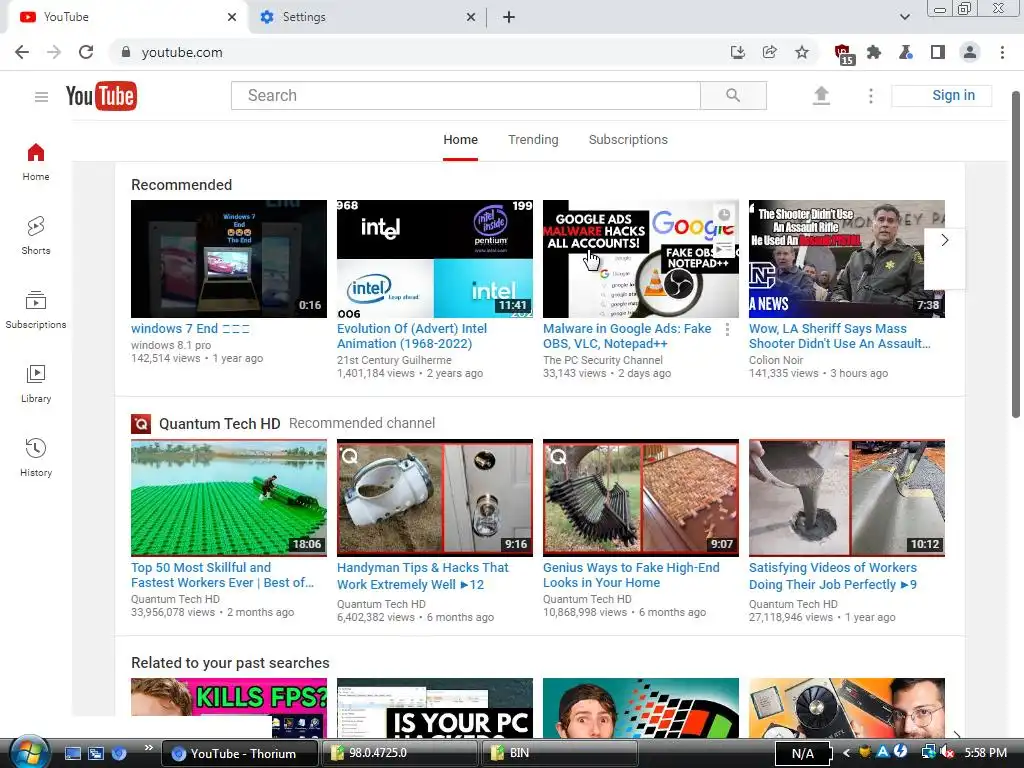Open Library in the sidebar
This screenshot has height=768, width=1024.
point(36,384)
